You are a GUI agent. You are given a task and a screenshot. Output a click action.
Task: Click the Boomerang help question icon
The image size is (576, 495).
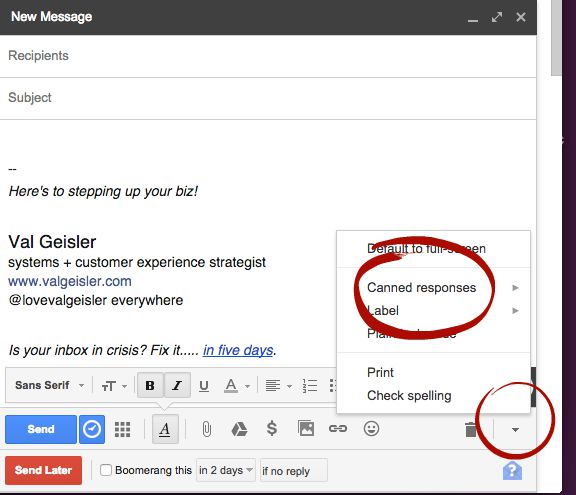point(512,471)
